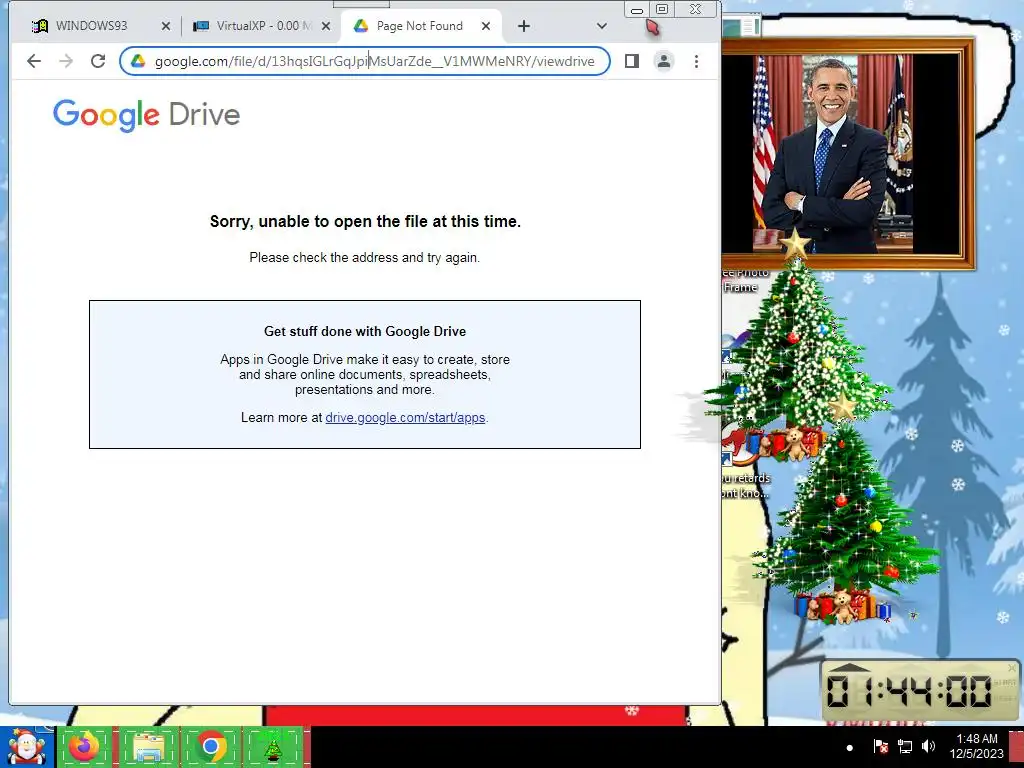Click the network icon in system tray

pos(904,746)
